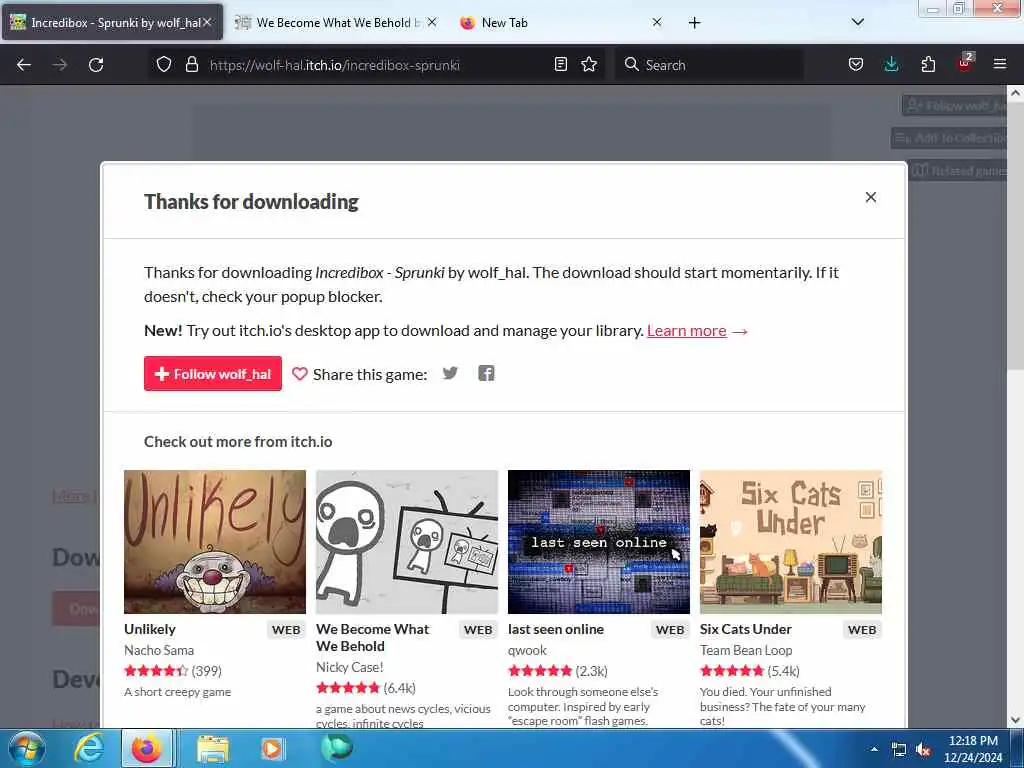
Task: Open the Unlikely game thumbnail
Action: (215, 541)
